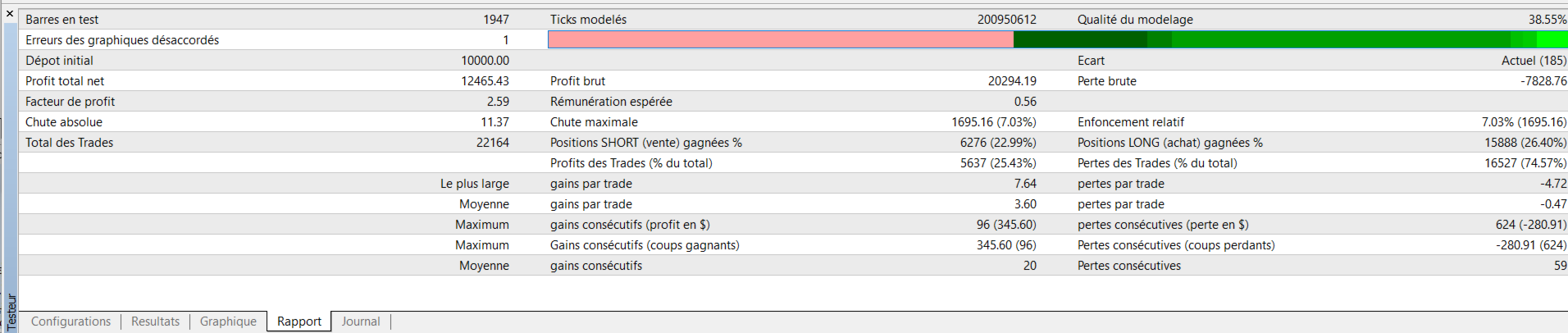
Task: Select the Dépot initial value 10000.00
Action: point(485,61)
